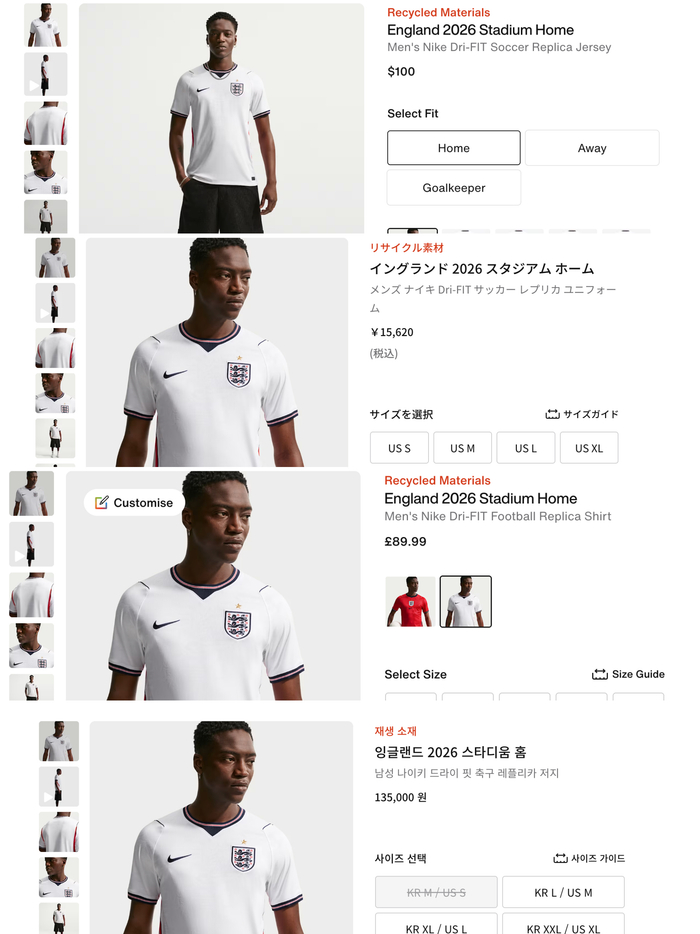Select the white home jersey colour swatch

pos(466,601)
